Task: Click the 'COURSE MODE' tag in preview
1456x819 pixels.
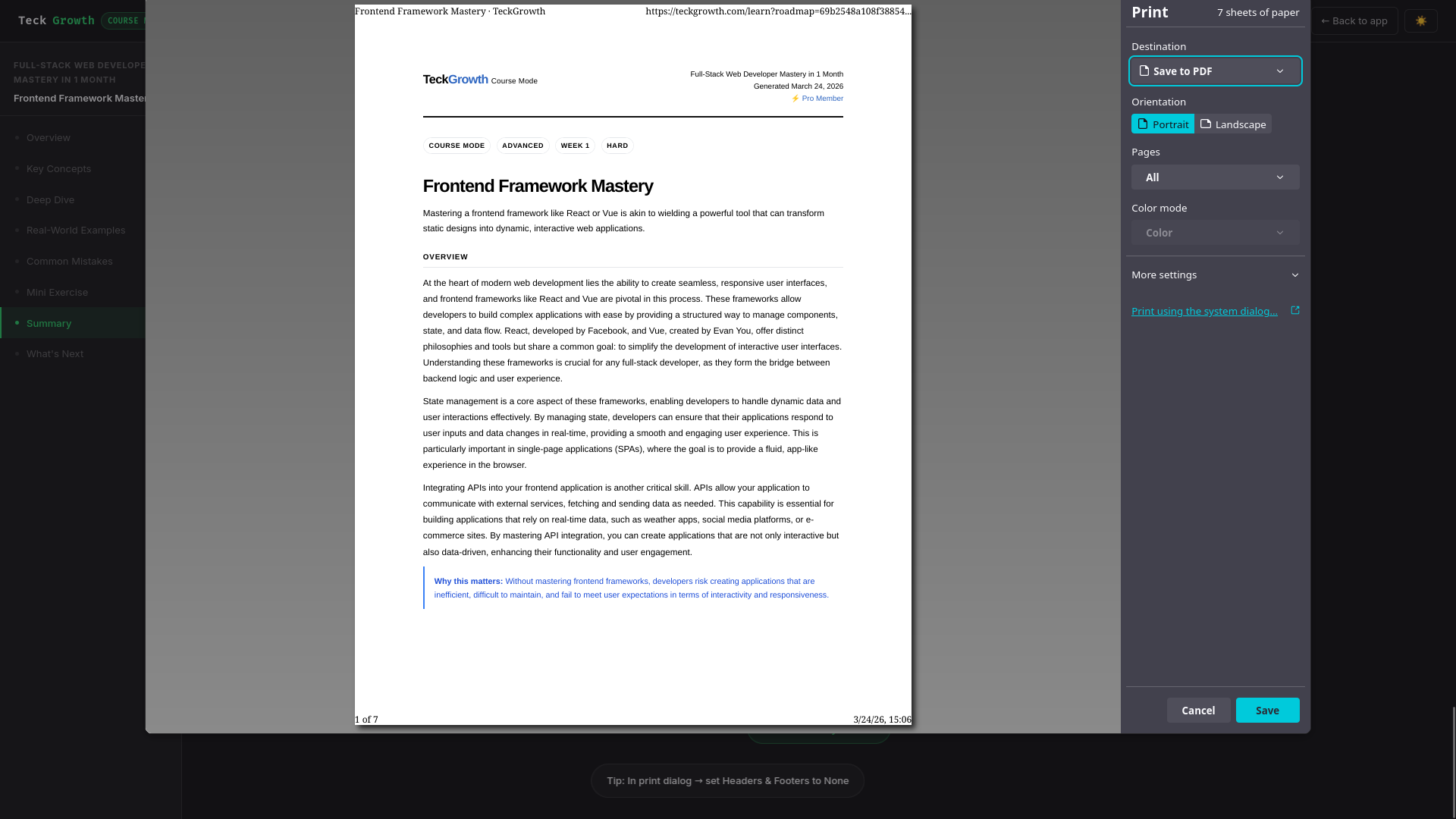Action: point(457,146)
